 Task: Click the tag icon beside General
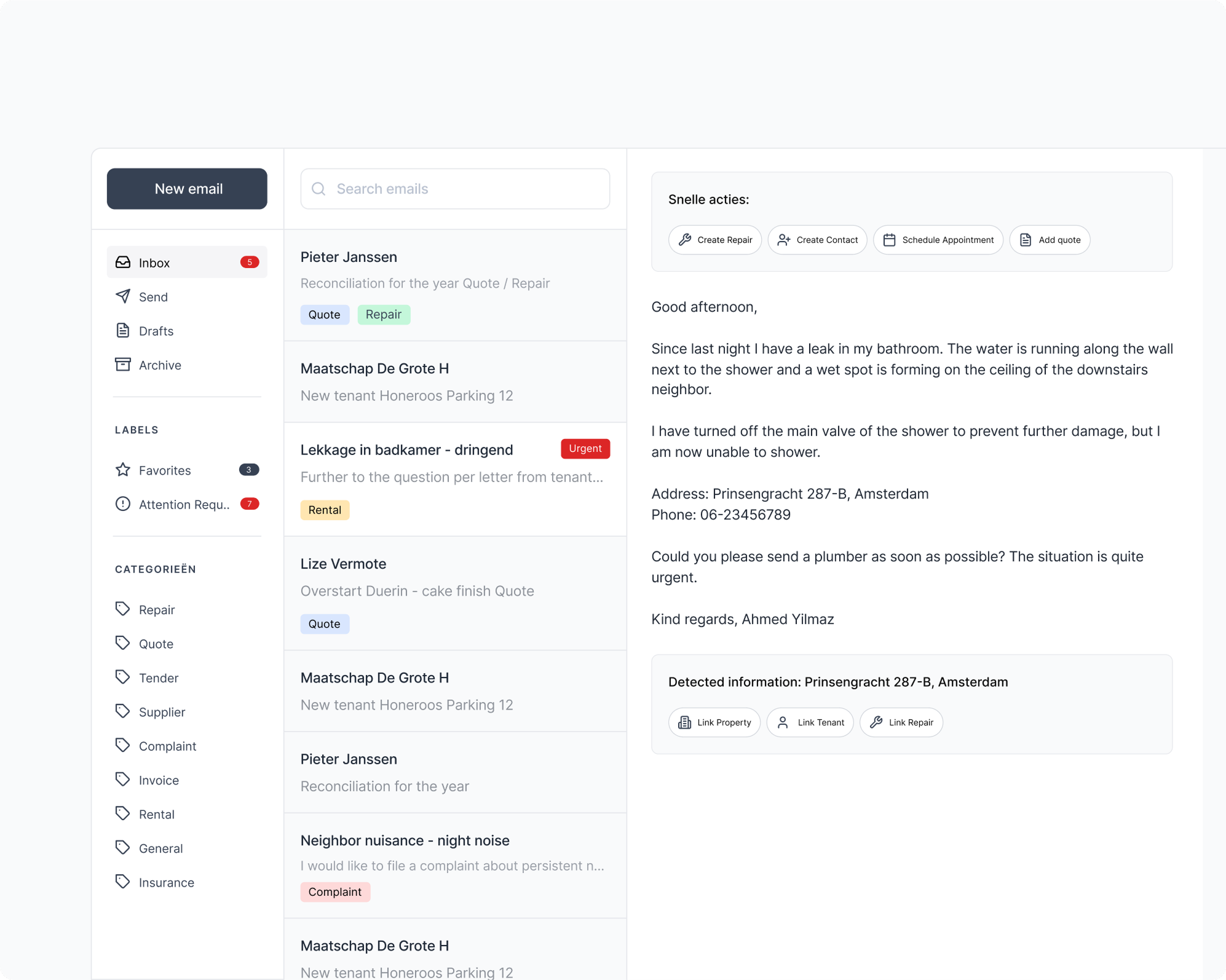123,848
